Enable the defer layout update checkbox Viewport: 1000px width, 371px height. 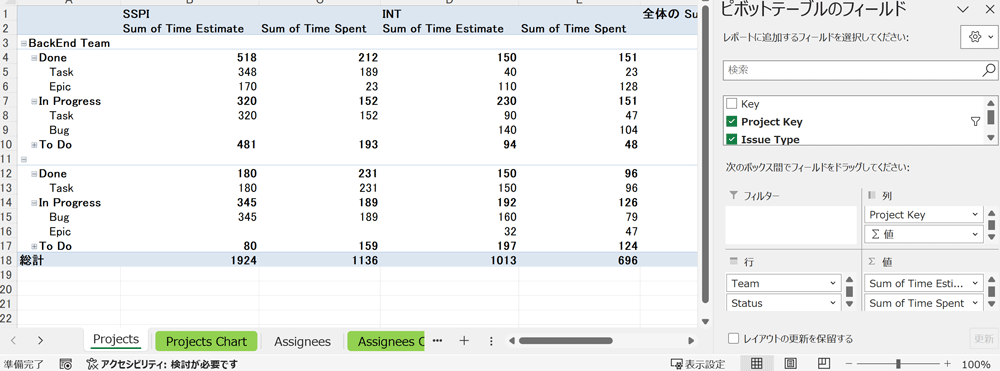[x=733, y=338]
